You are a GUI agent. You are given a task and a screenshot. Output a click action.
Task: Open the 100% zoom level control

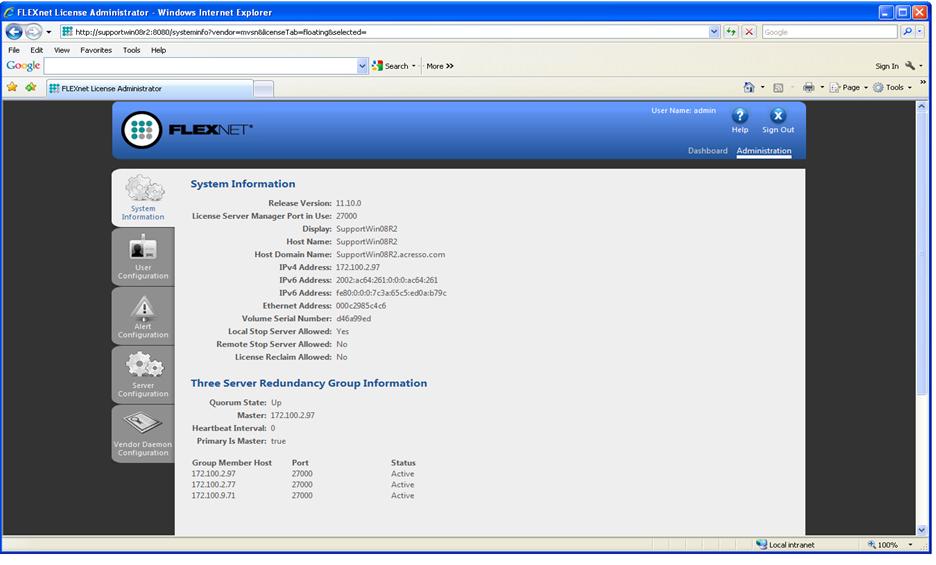pos(888,545)
